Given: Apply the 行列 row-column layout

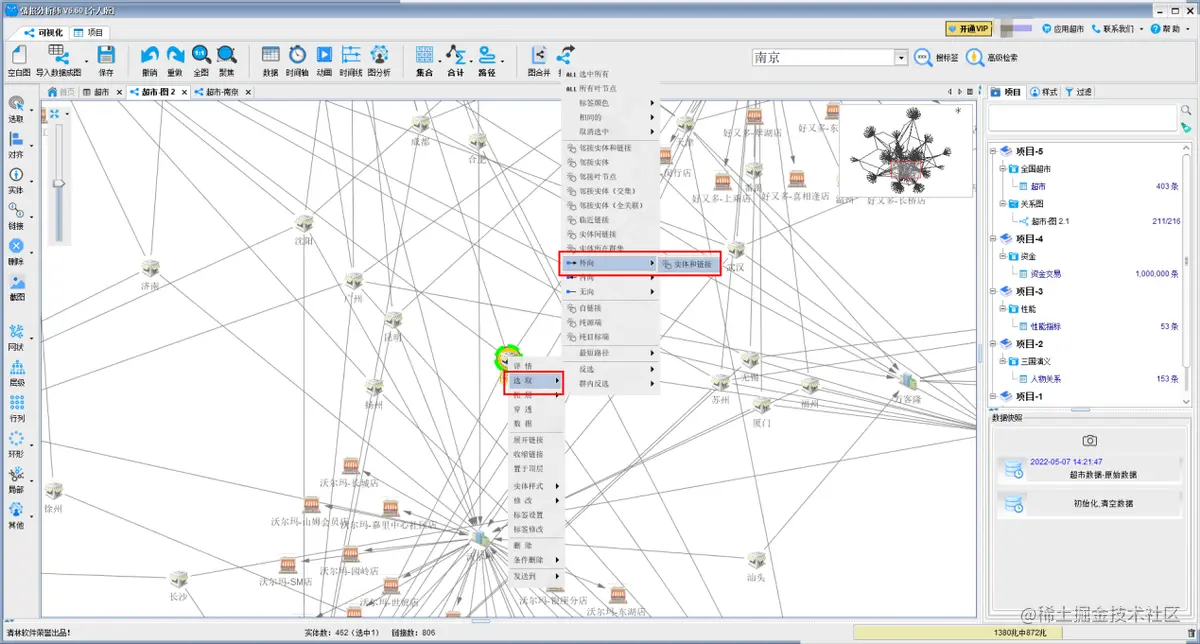Looking at the screenshot, I should (x=16, y=403).
